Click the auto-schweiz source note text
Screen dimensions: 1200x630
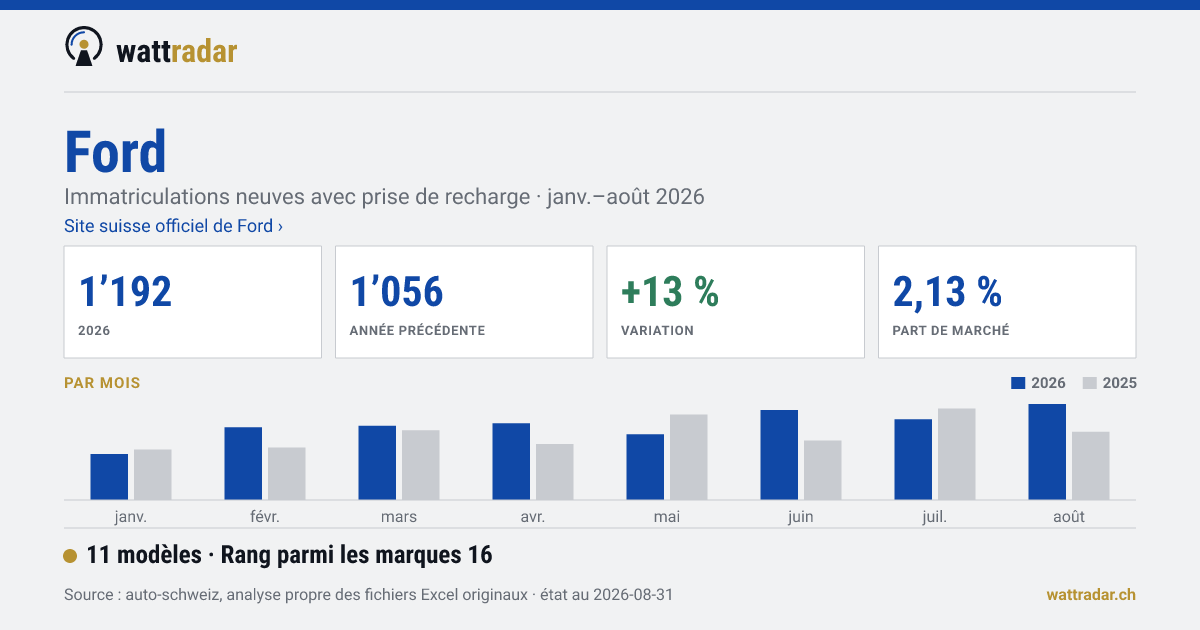(369, 595)
